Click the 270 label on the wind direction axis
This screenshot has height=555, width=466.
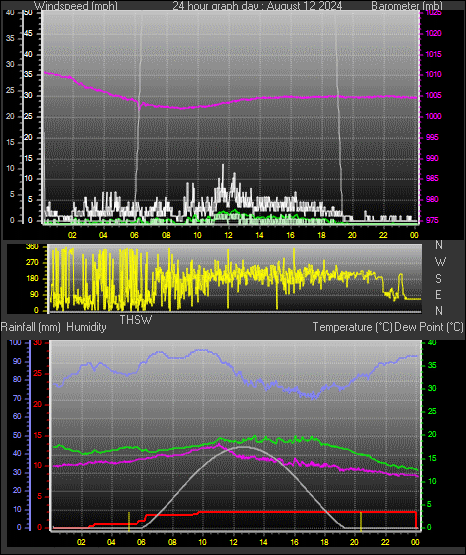point(32,262)
